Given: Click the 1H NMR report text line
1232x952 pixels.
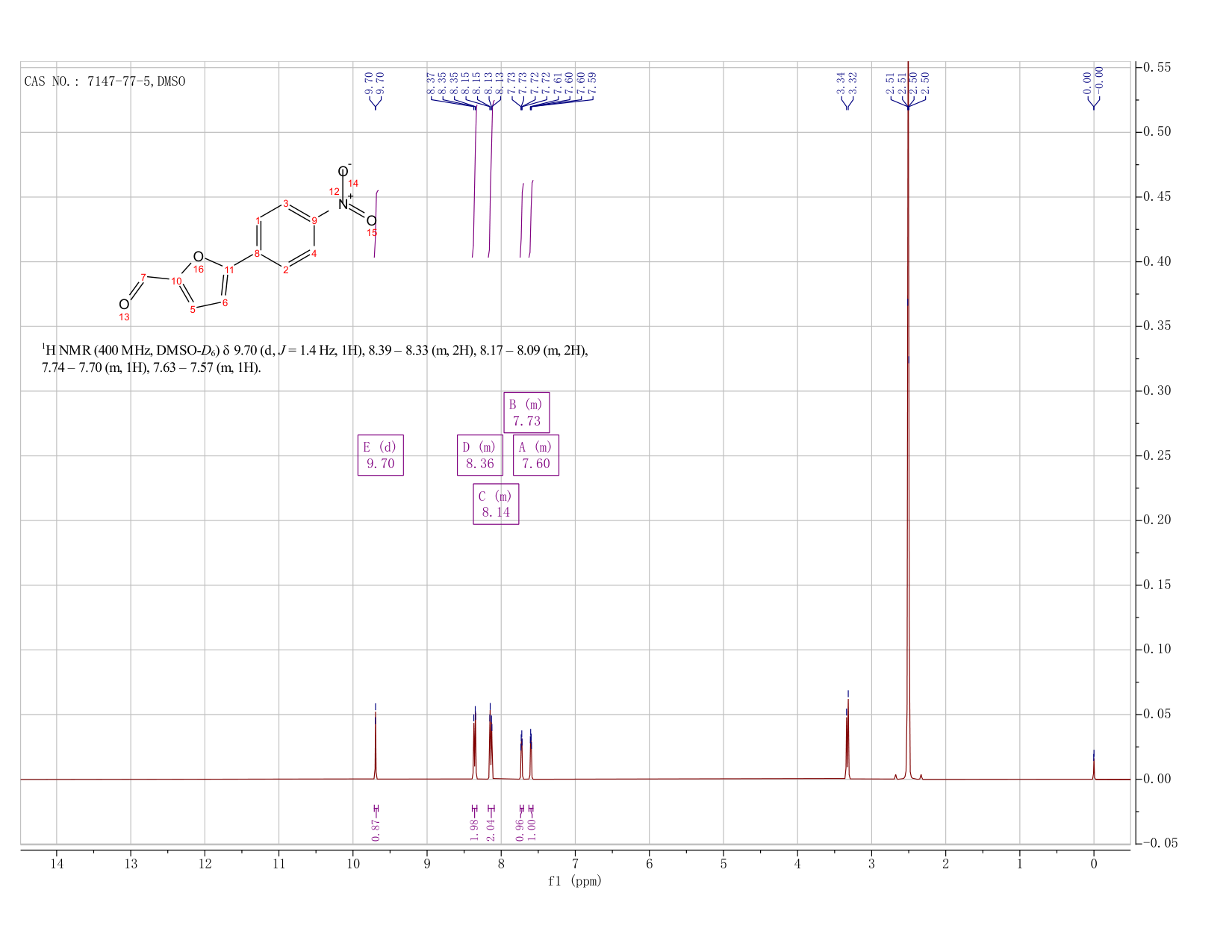Looking at the screenshot, I should click(x=314, y=358).
